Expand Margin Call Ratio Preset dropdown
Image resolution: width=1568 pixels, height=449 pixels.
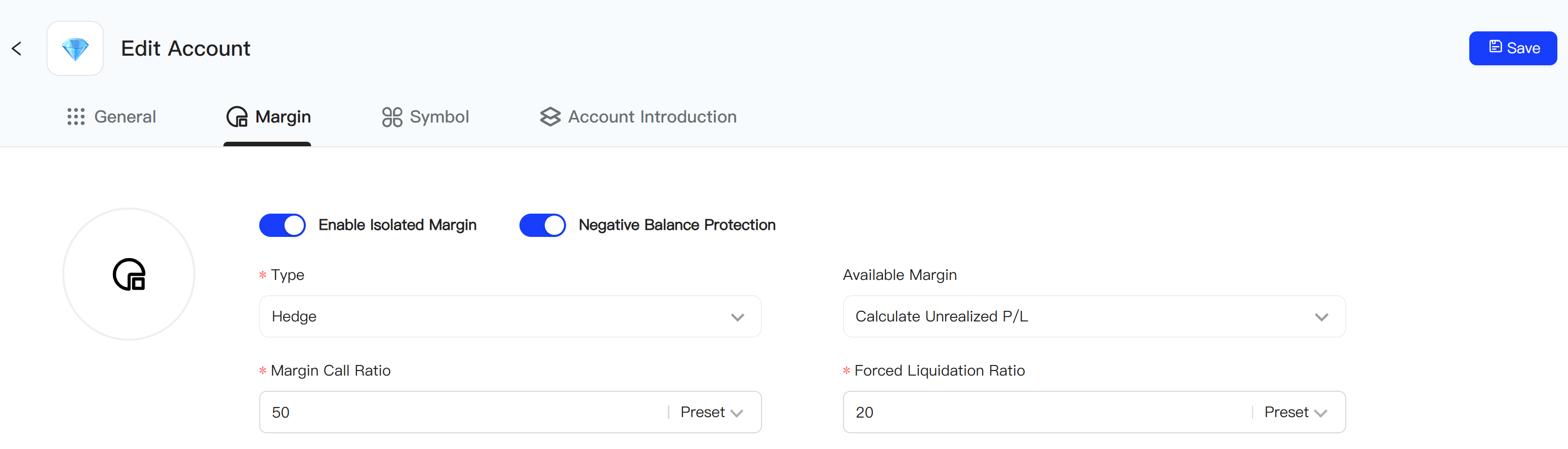[711, 413]
